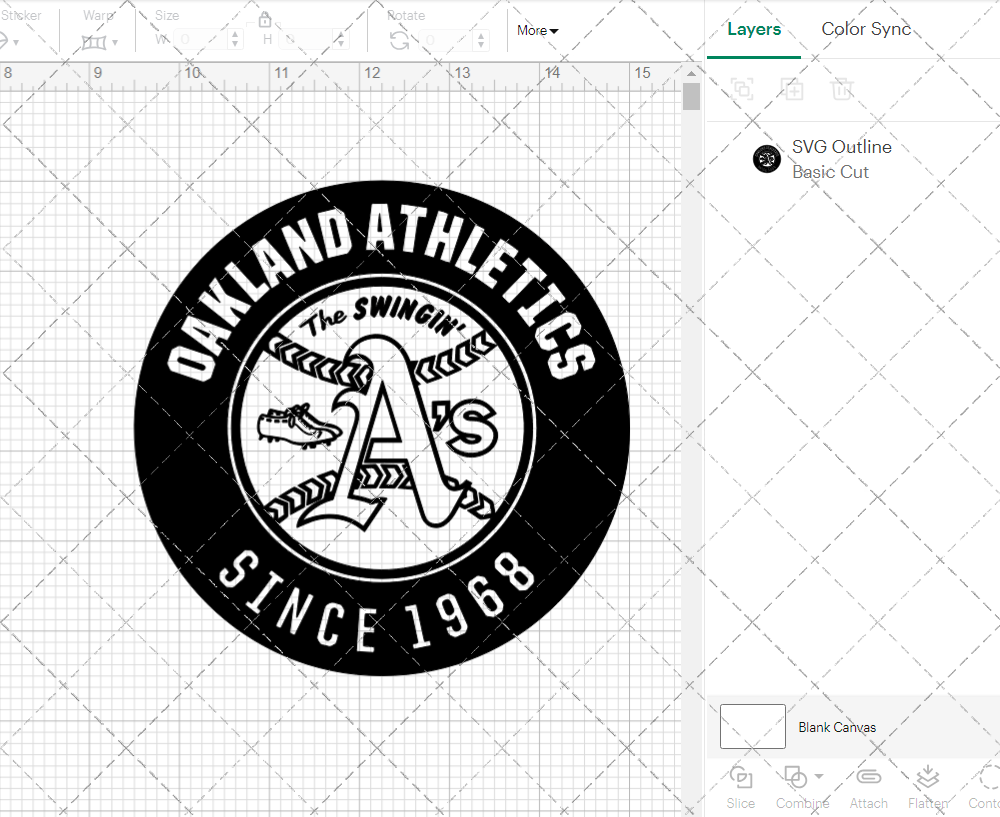This screenshot has height=817, width=1000.
Task: Click the Blank Canvas label
Action: coord(838,727)
